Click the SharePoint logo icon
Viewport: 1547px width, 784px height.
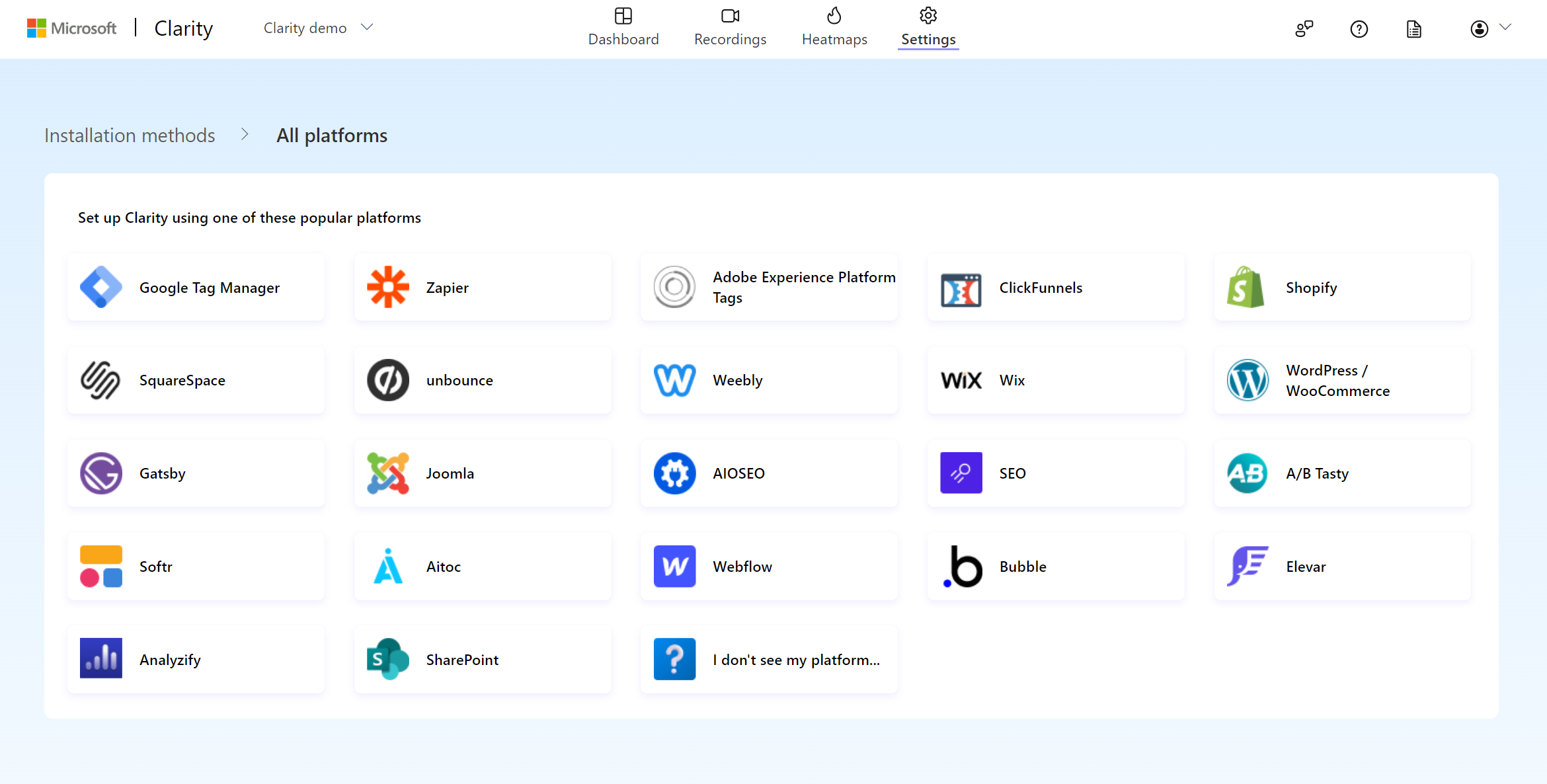[x=388, y=659]
